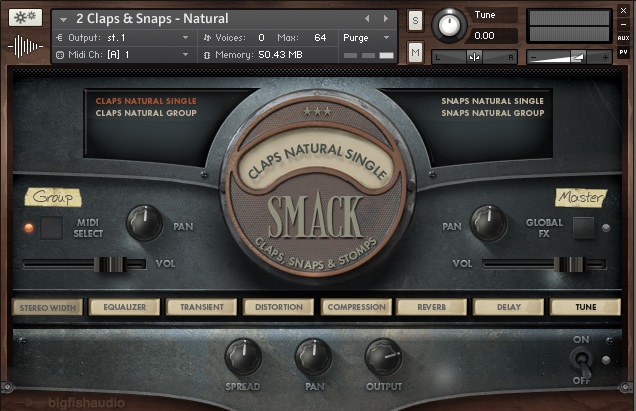
Task: Open the Reverb tab
Action: pos(432,307)
